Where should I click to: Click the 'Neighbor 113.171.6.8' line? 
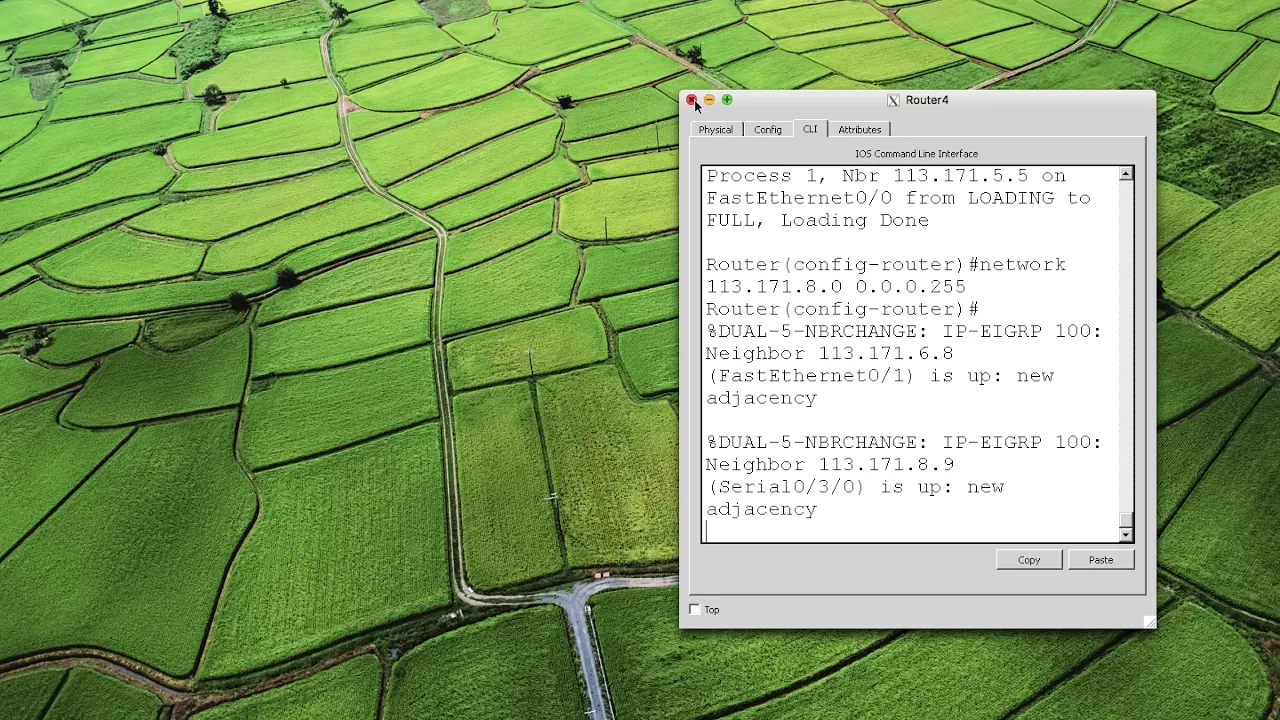click(x=829, y=353)
